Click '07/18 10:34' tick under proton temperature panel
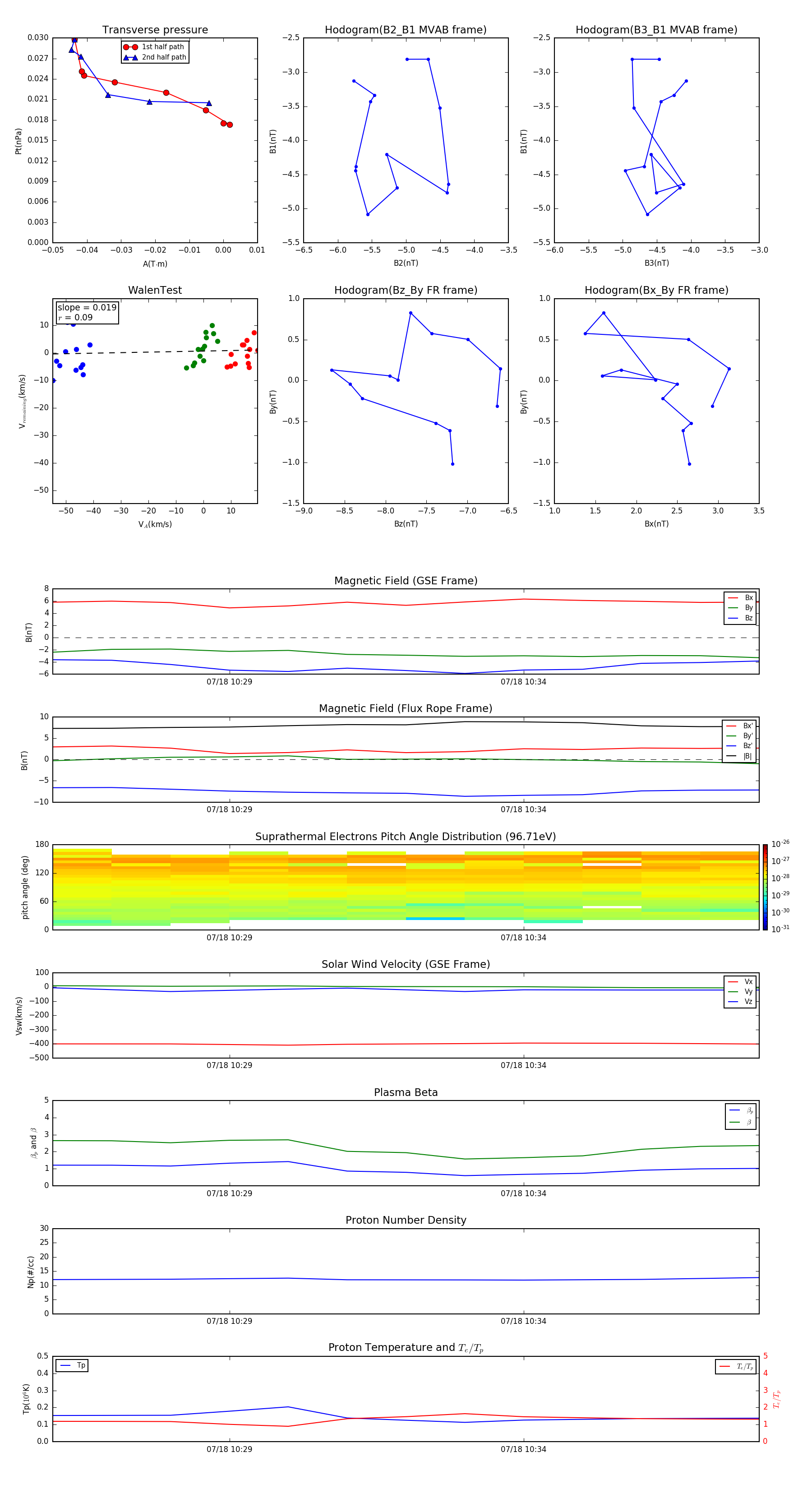 [524, 1449]
